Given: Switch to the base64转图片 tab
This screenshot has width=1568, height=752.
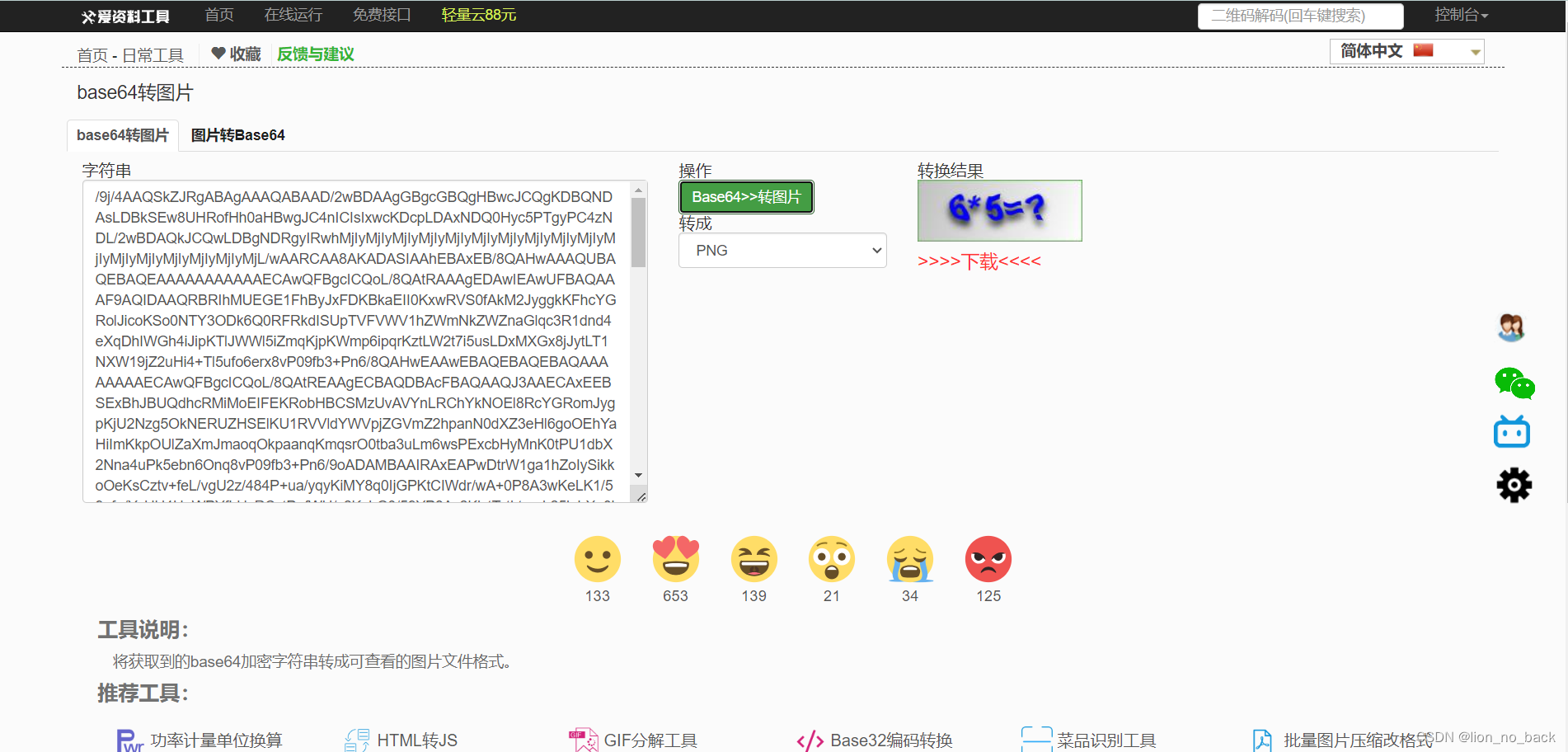Looking at the screenshot, I should point(123,135).
